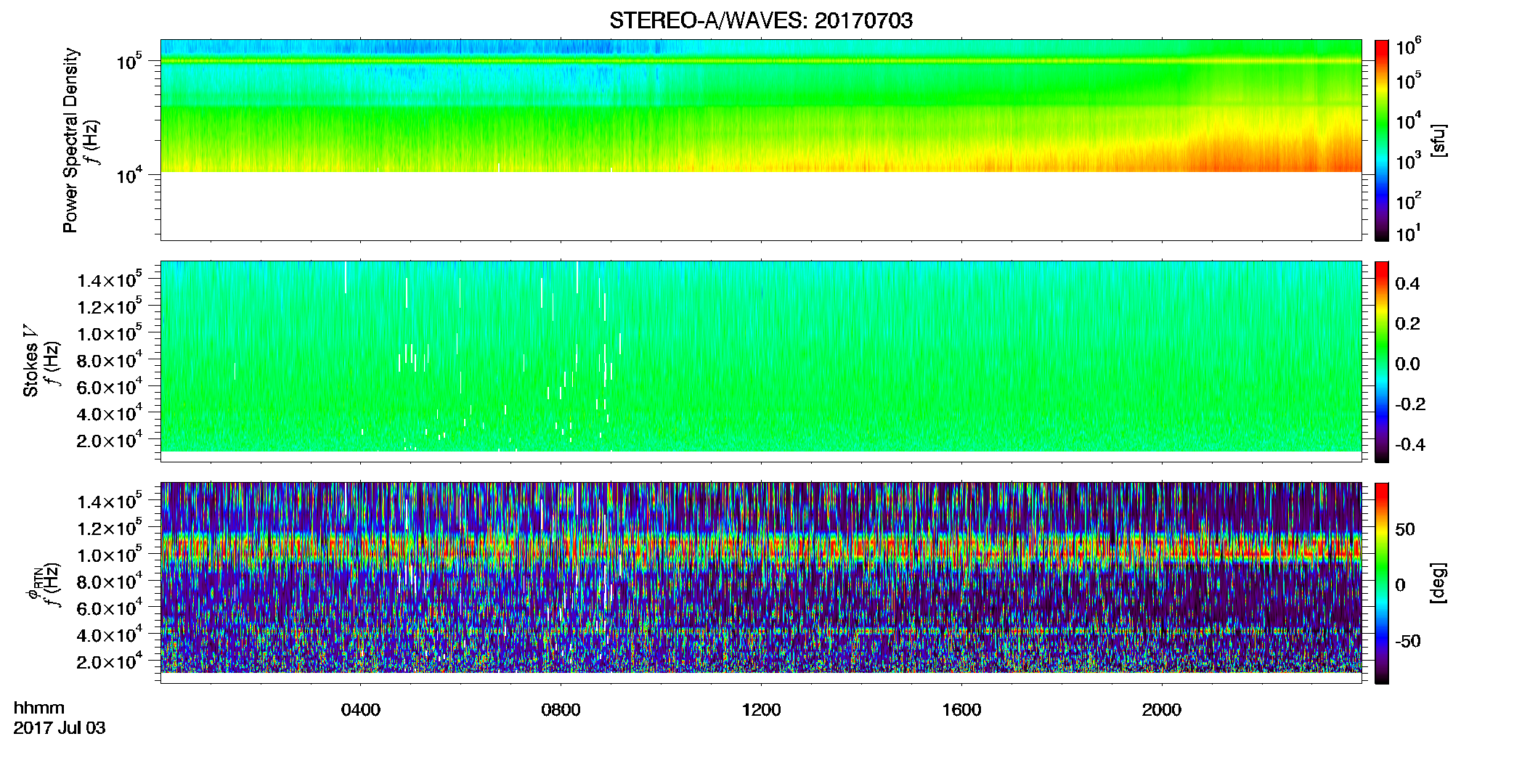
Task: Click the [sfu] units label
Action: [x=1438, y=140]
